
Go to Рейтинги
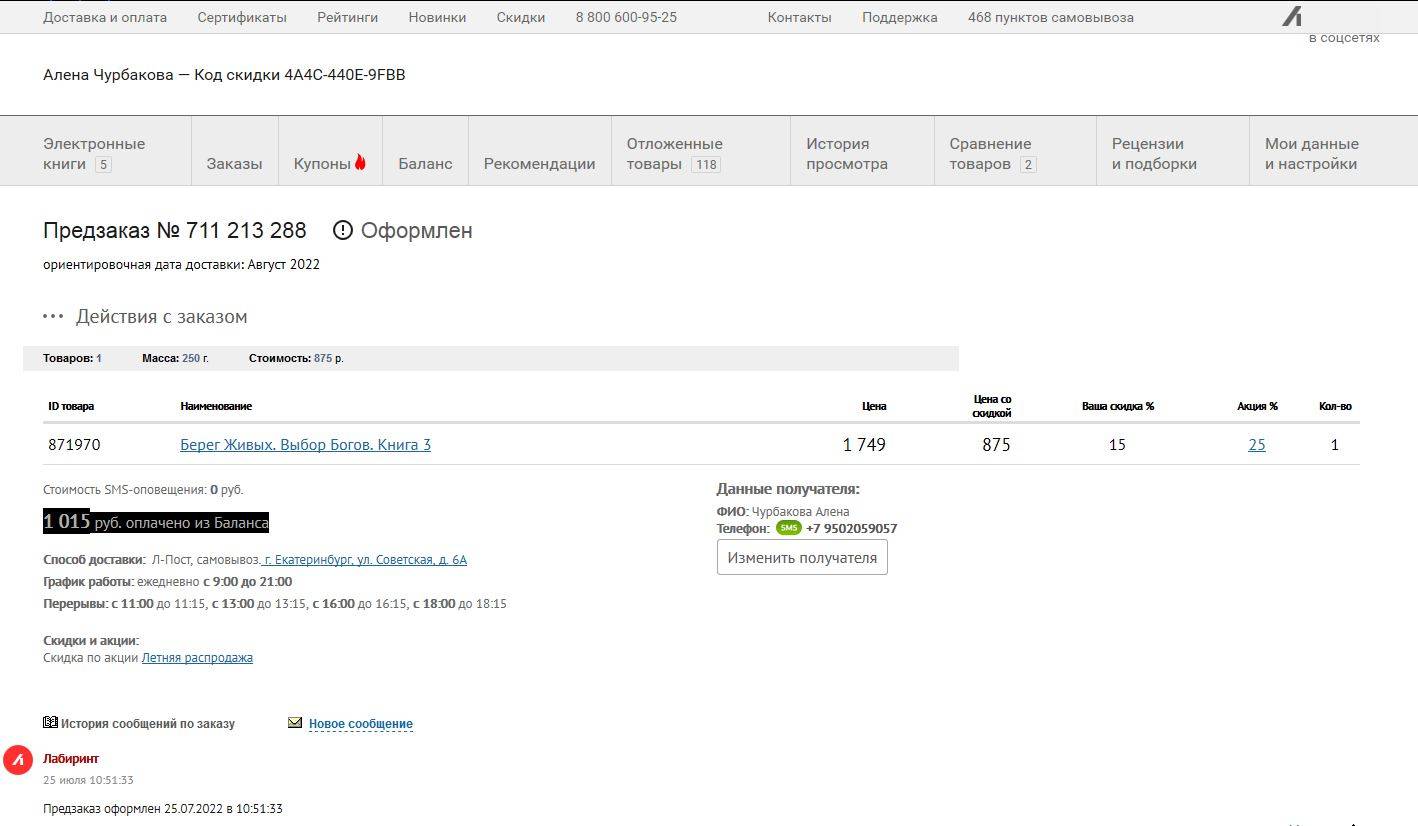coord(347,17)
